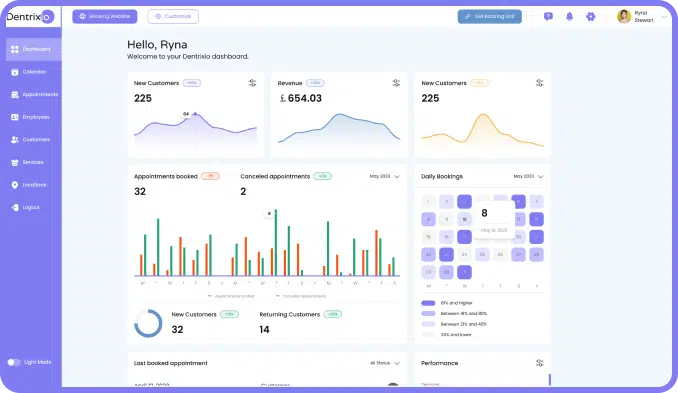Select day 7 in Daily Bookings calendar
The image size is (678, 393).
coord(536,201)
